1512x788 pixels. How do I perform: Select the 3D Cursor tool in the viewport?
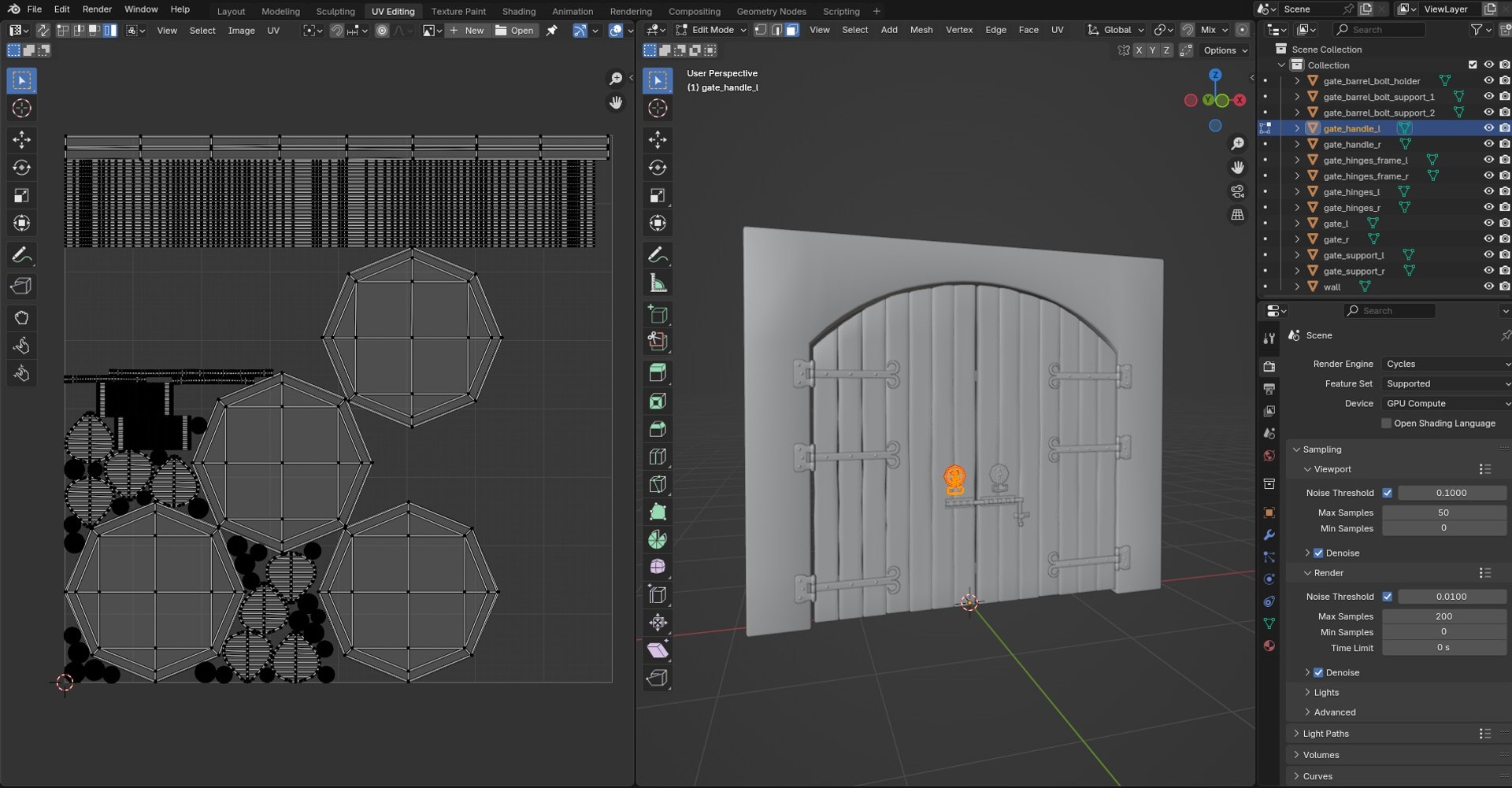[x=658, y=109]
